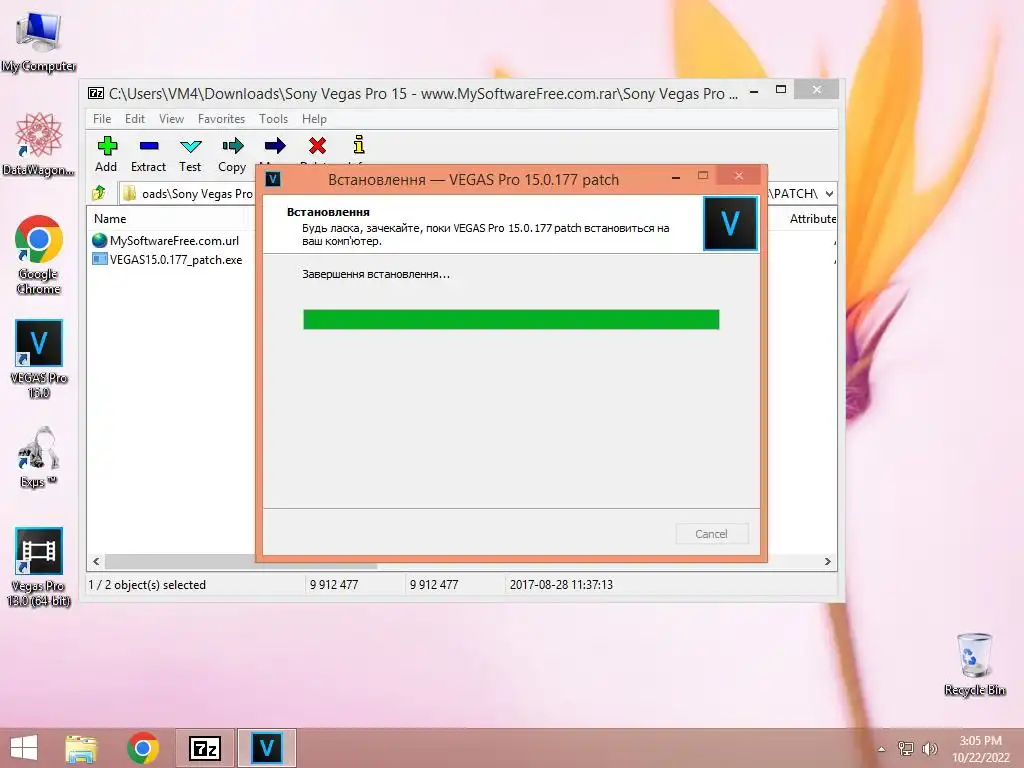Open Google Chrome desktop shortcut

(x=39, y=255)
